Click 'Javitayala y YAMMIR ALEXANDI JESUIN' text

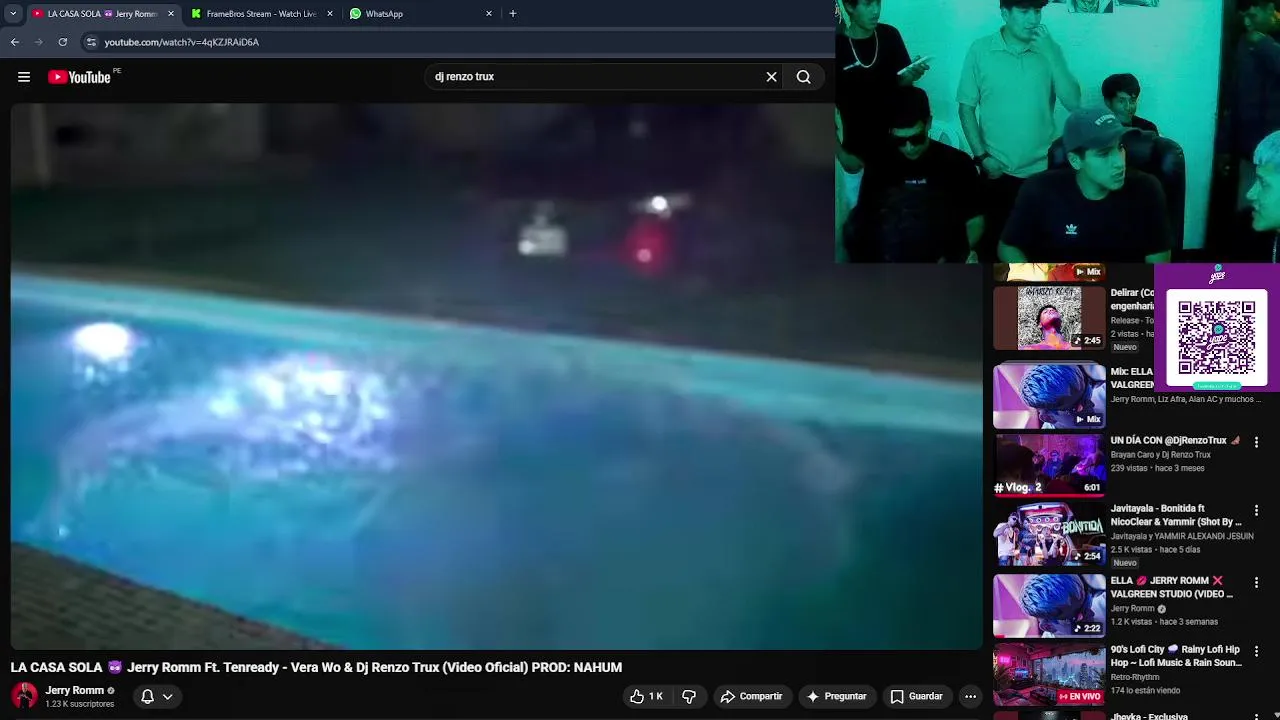pos(1182,536)
